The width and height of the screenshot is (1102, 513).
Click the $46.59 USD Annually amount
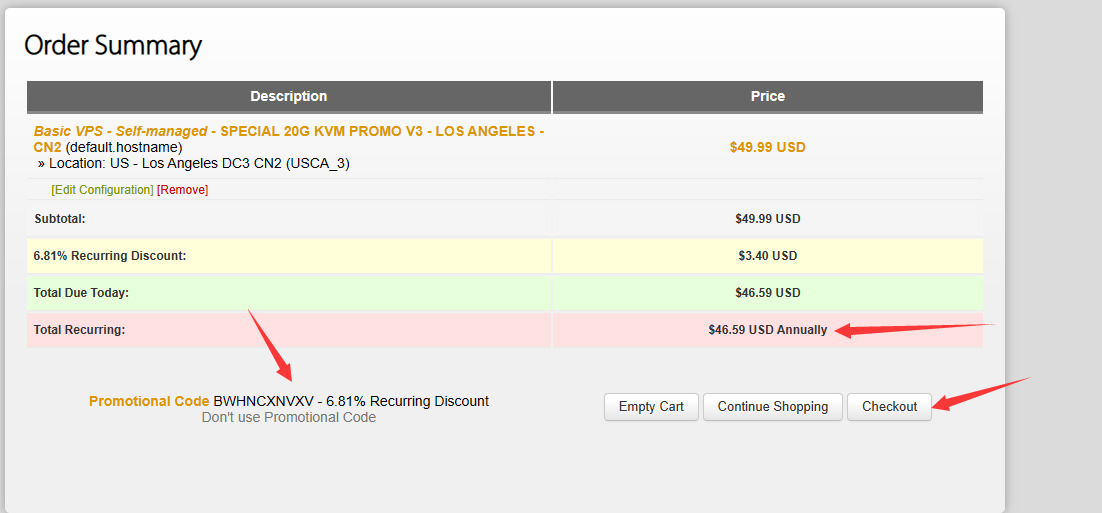[x=768, y=330]
